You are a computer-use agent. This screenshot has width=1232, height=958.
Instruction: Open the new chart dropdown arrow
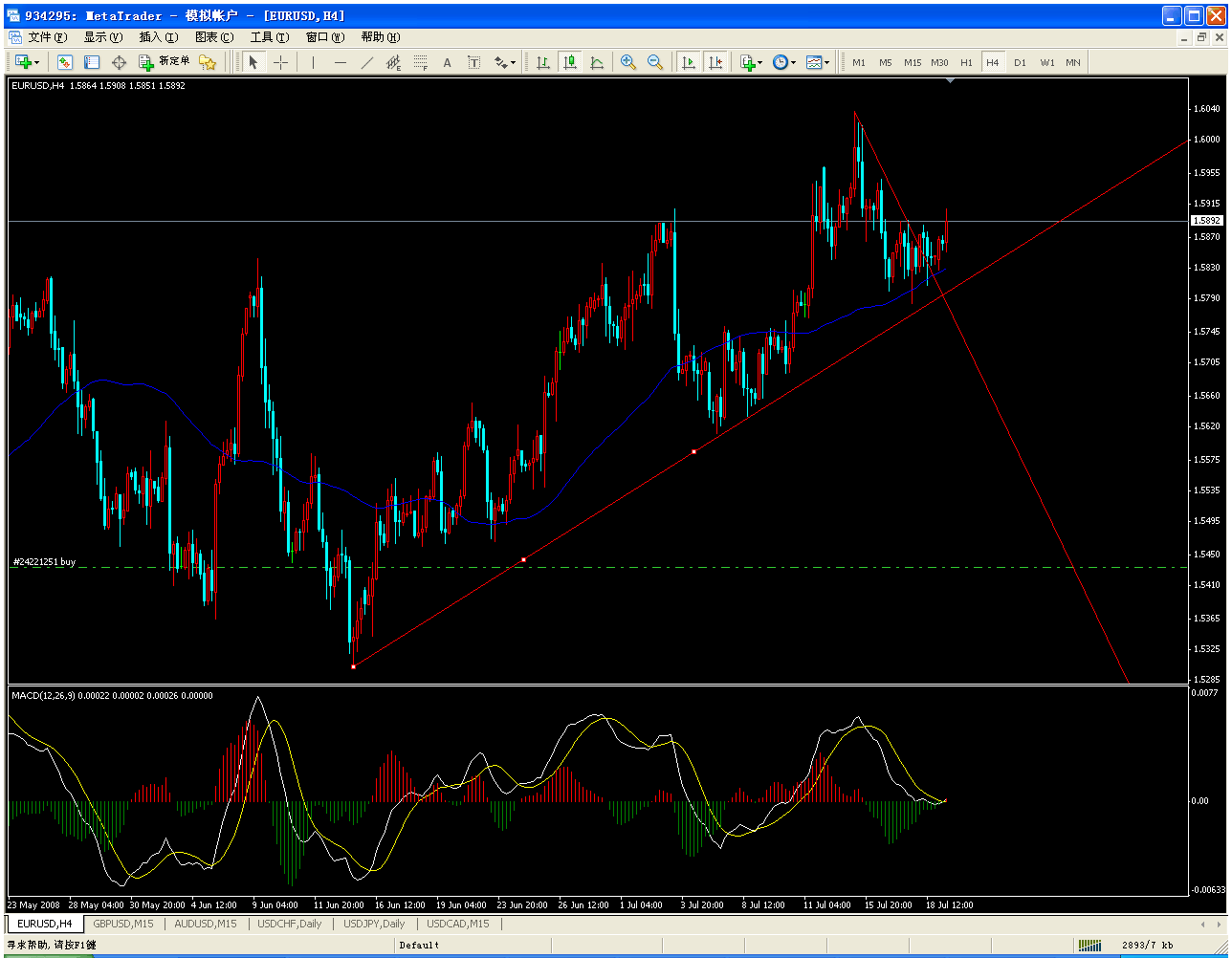tap(36, 62)
